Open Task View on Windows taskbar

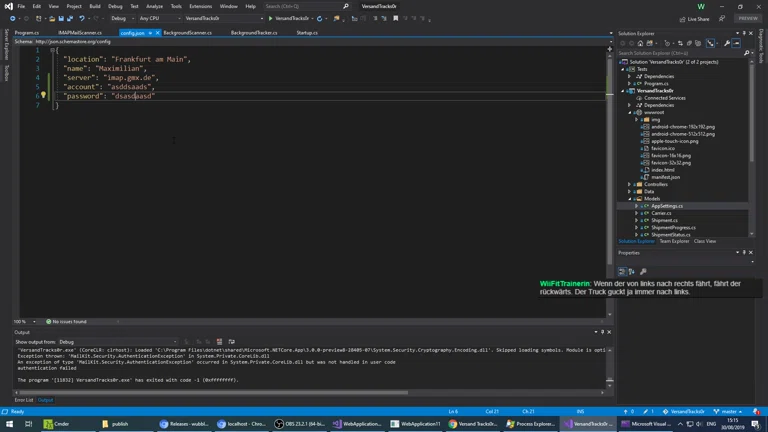(28, 424)
